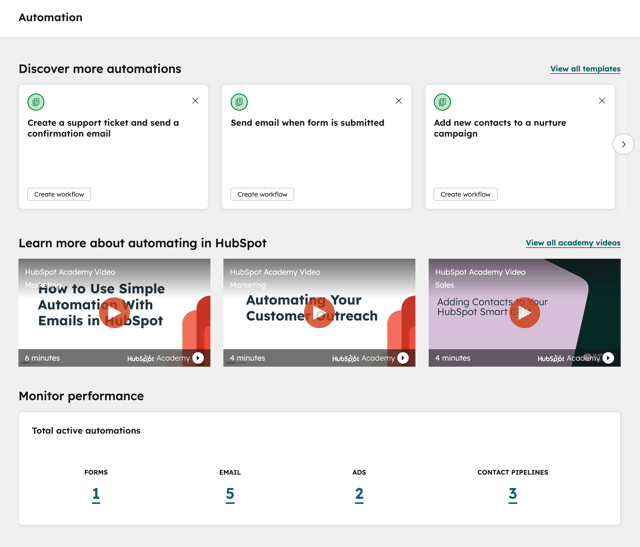Open the Contact Pipelines count 3
This screenshot has height=547, width=640.
pyautogui.click(x=513, y=494)
